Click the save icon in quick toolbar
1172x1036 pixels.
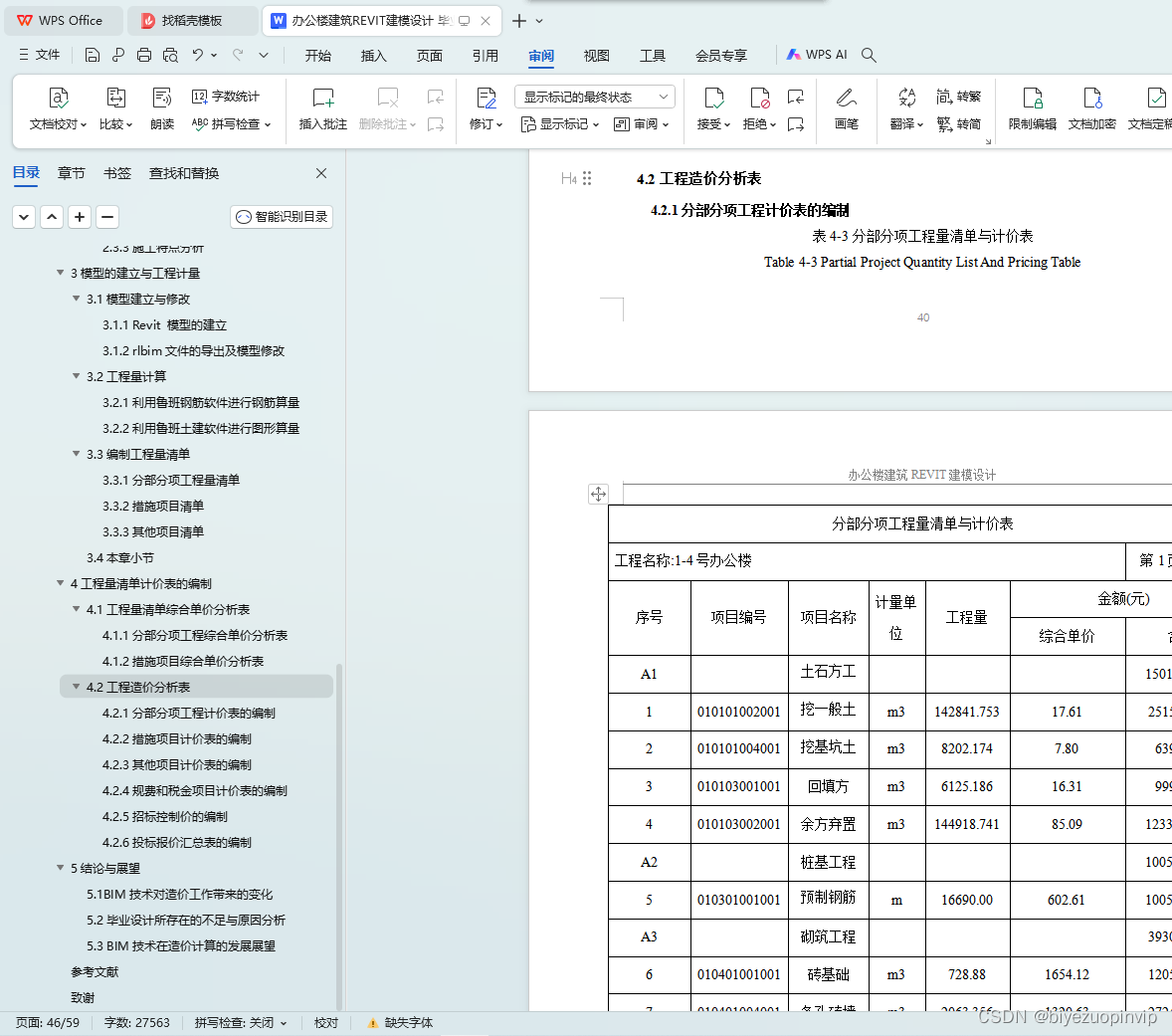(x=92, y=55)
